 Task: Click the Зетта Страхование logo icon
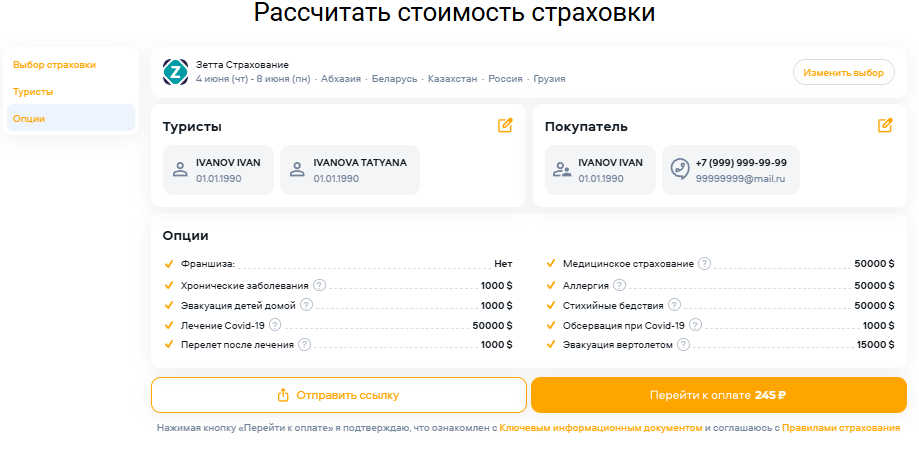coord(175,72)
